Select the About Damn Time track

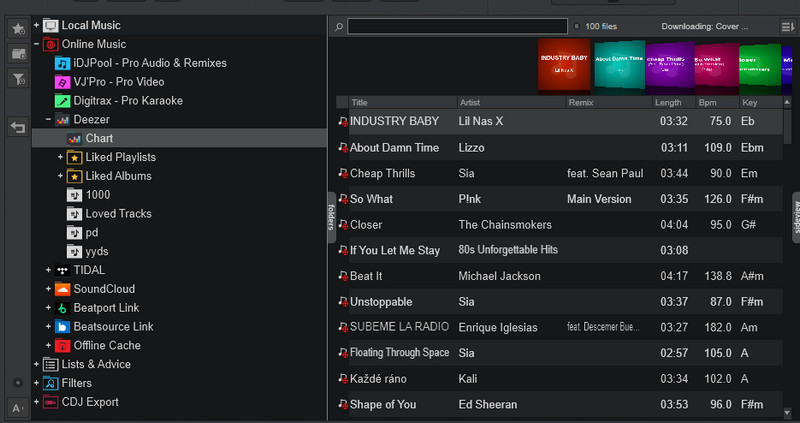coord(559,148)
